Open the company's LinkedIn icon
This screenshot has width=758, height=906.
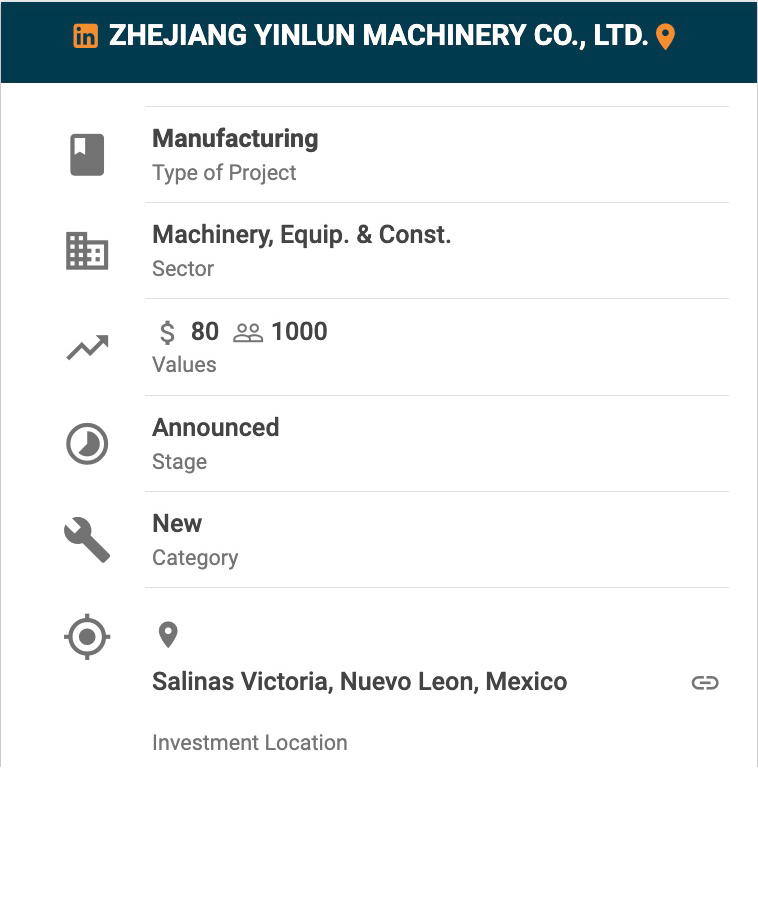(86, 37)
